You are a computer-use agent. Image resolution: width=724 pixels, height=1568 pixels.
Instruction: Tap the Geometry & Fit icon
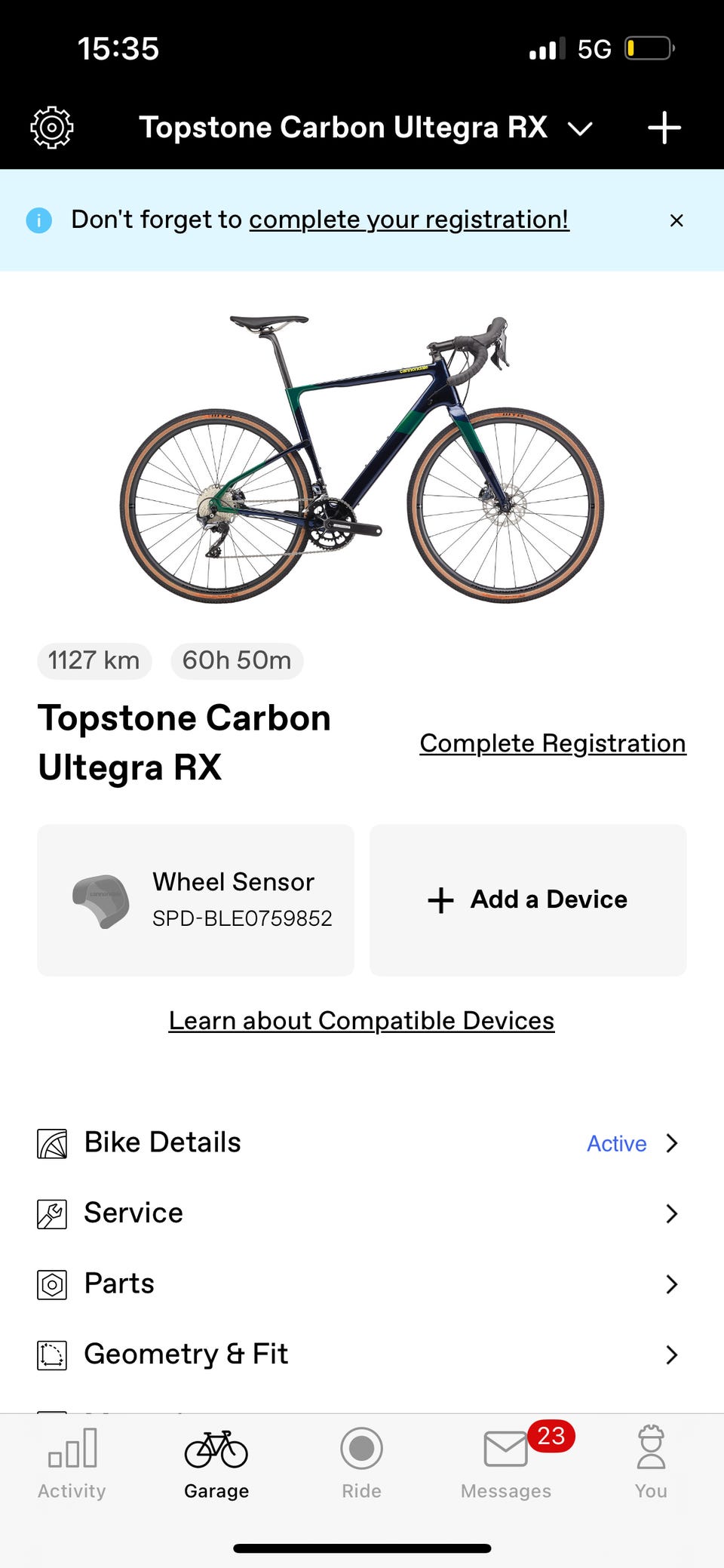tap(52, 1355)
